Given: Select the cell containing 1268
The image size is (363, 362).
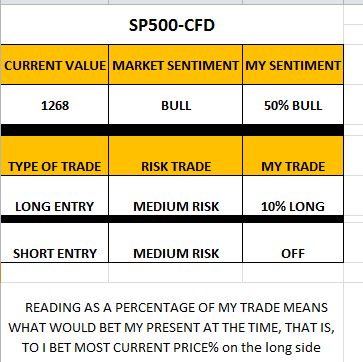Looking at the screenshot, I should (55, 105).
